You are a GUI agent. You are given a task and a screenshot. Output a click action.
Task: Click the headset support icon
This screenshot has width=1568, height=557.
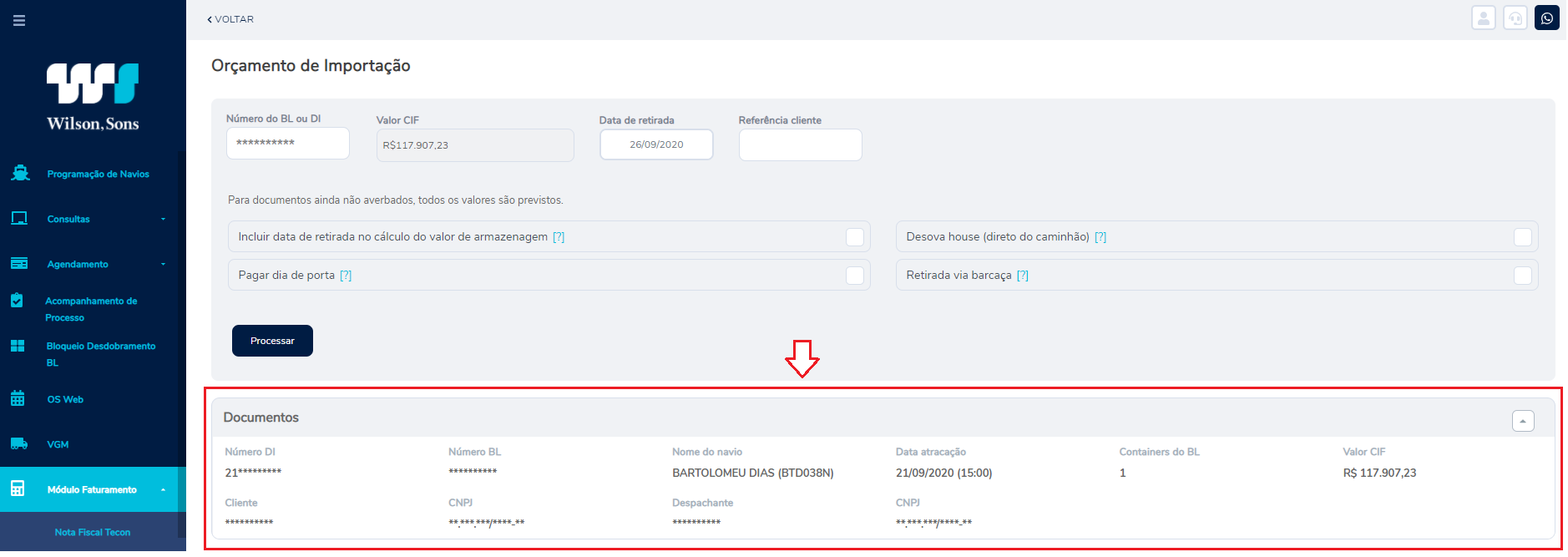click(1515, 18)
